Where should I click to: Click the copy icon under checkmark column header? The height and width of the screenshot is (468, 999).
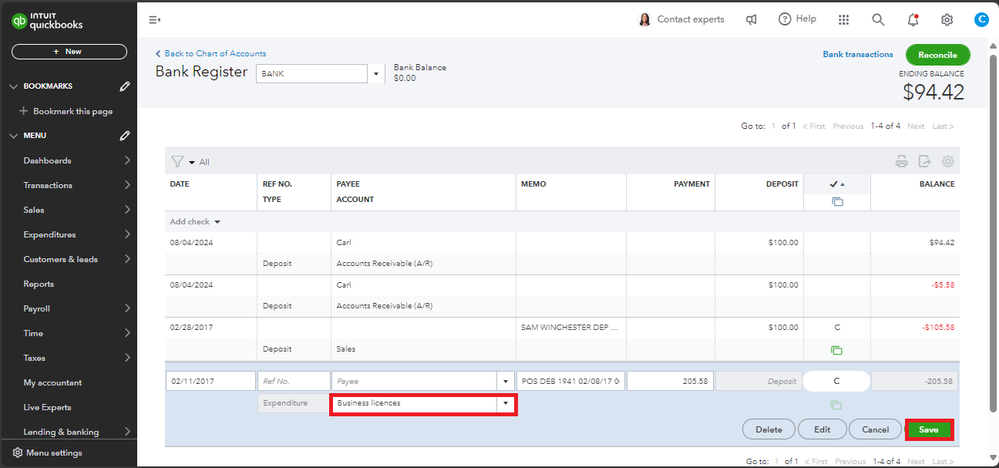(837, 202)
